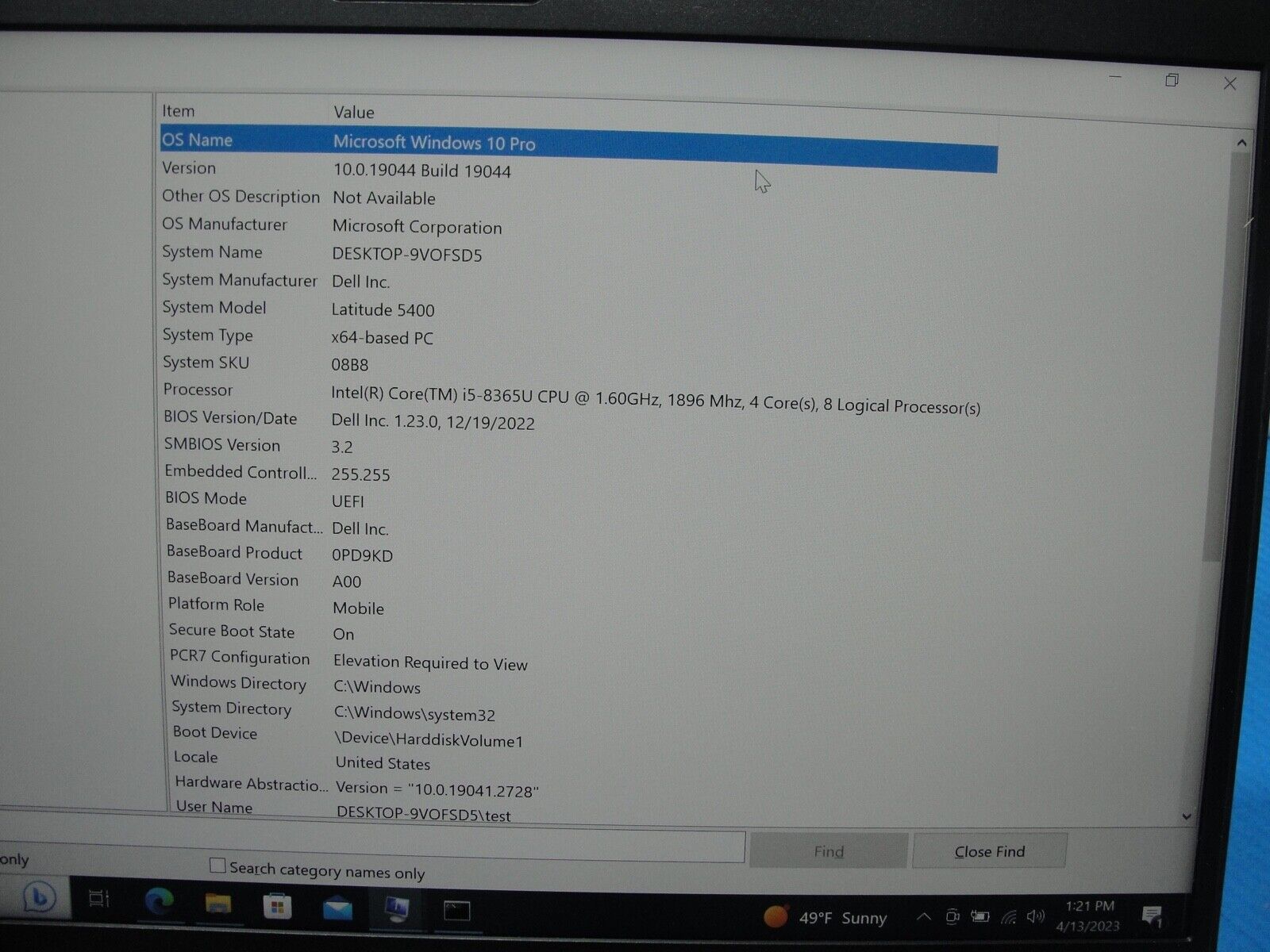Open weather widget showing 49°F Sunny

(x=825, y=917)
